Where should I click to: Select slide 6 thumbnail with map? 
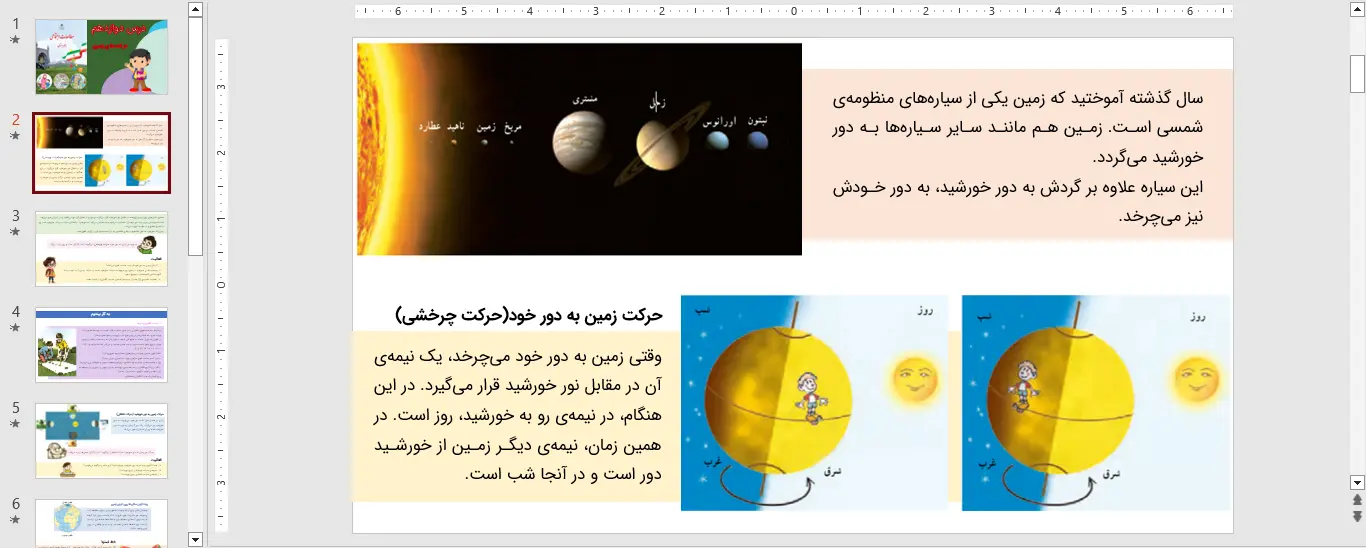101,523
